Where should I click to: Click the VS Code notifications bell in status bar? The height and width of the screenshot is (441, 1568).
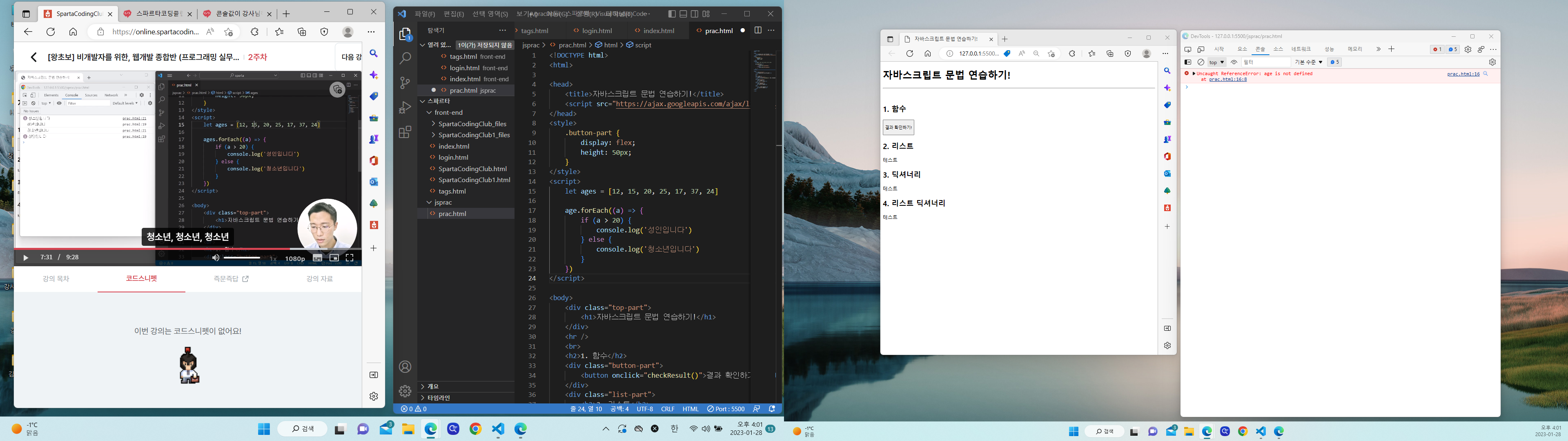tap(772, 409)
